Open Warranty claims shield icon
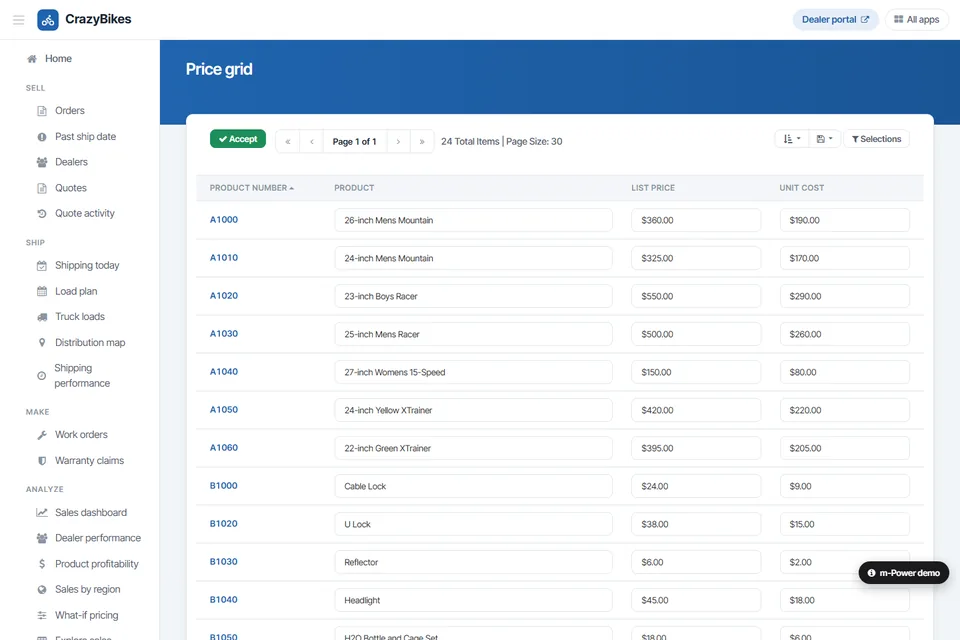The height and width of the screenshot is (640, 960). coord(42,461)
